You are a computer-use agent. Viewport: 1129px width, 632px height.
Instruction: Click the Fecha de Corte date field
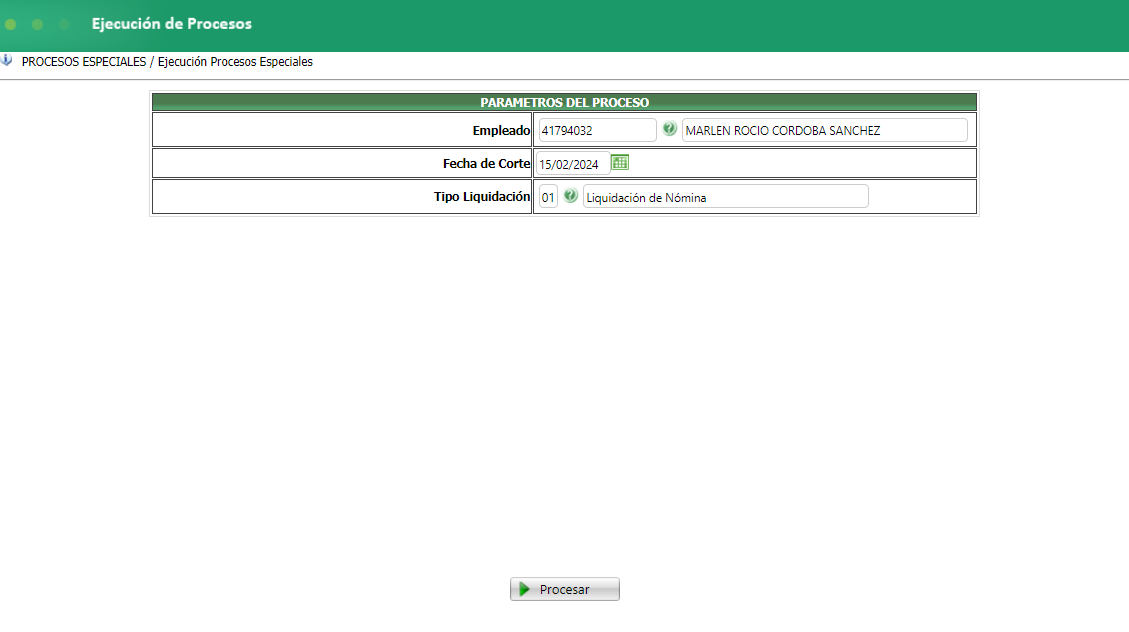click(572, 164)
